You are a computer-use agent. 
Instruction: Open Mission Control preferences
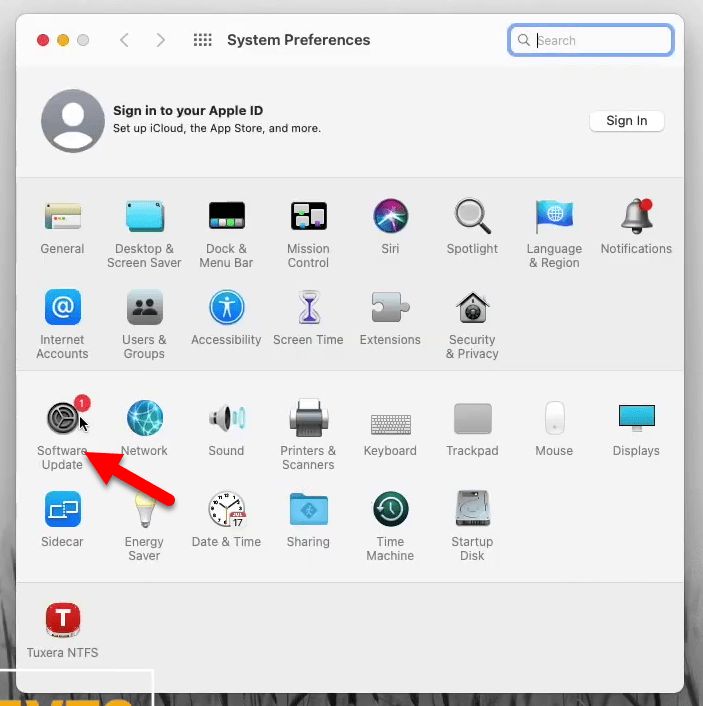(308, 216)
